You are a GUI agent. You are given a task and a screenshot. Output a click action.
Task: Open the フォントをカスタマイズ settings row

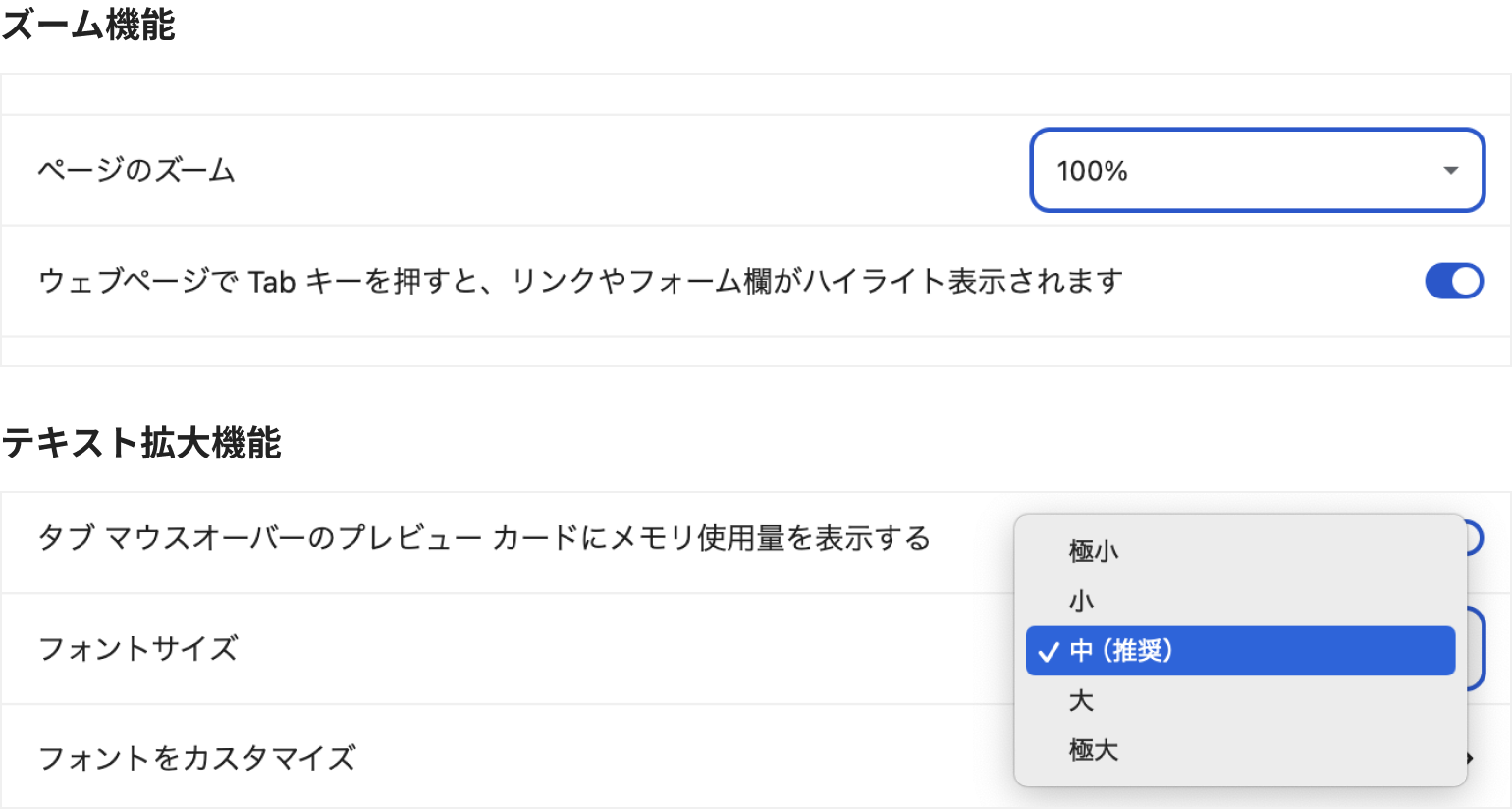(196, 758)
